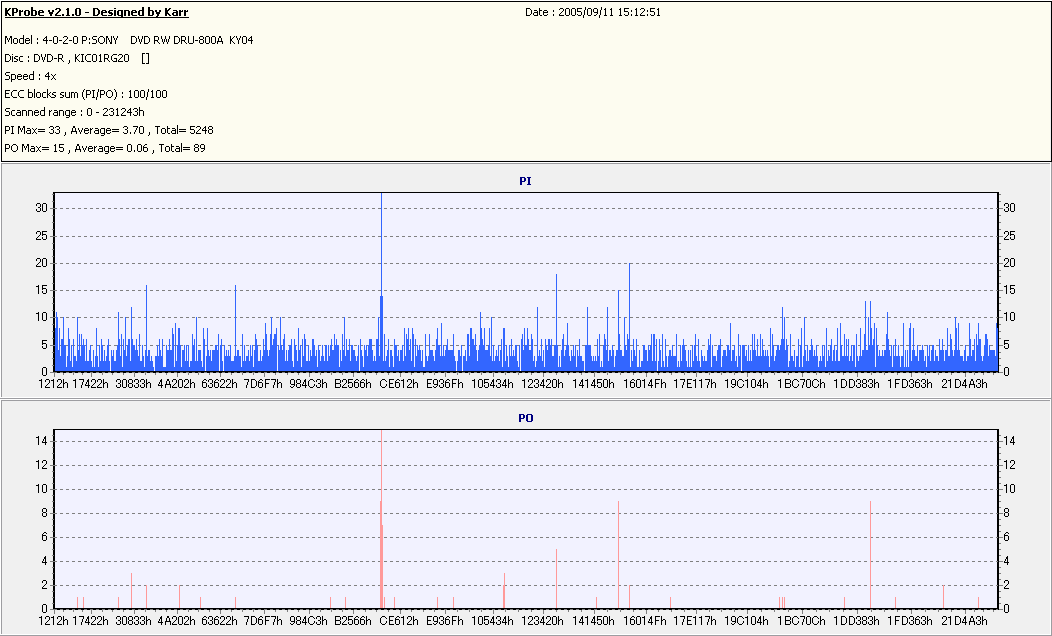Screen dimensions: 1052x636
Task: Click '984C3h' on the PO chart x-axis
Action: [309, 621]
